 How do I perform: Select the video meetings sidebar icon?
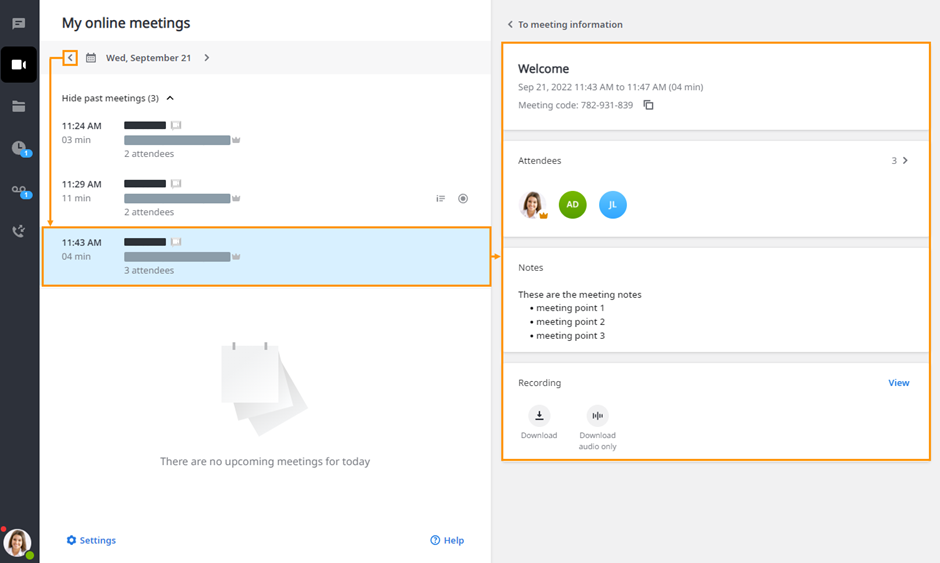[19, 64]
